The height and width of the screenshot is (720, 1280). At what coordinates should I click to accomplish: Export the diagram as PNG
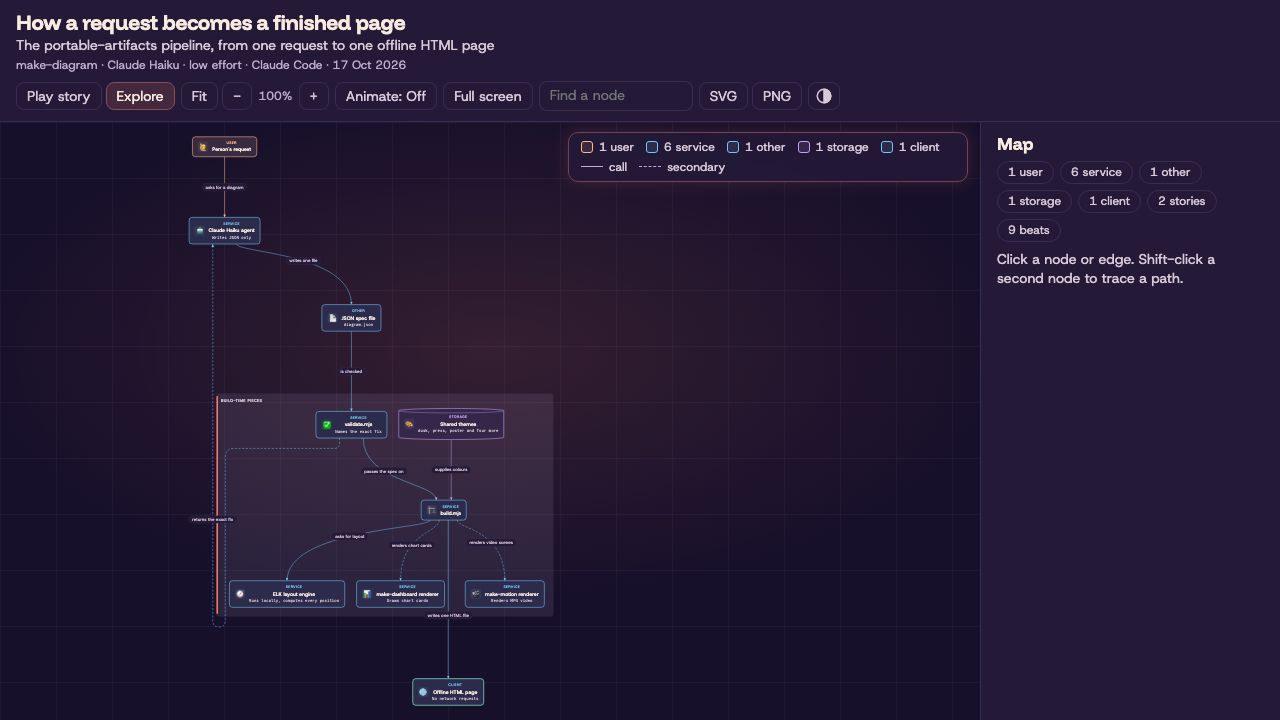point(777,96)
